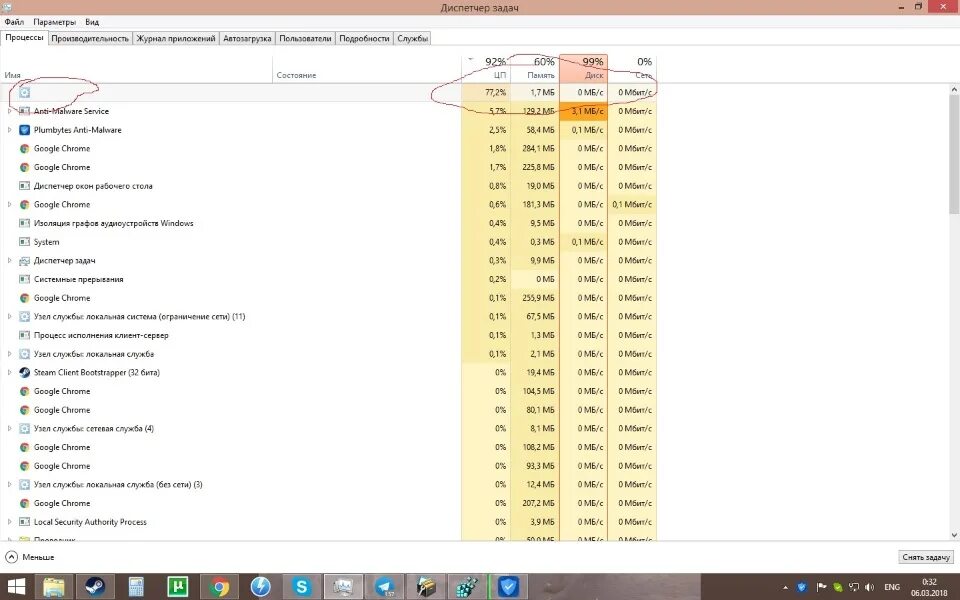Switch to the Автозагрузка tab
Viewport: 960px width, 600px height.
[x=247, y=38]
